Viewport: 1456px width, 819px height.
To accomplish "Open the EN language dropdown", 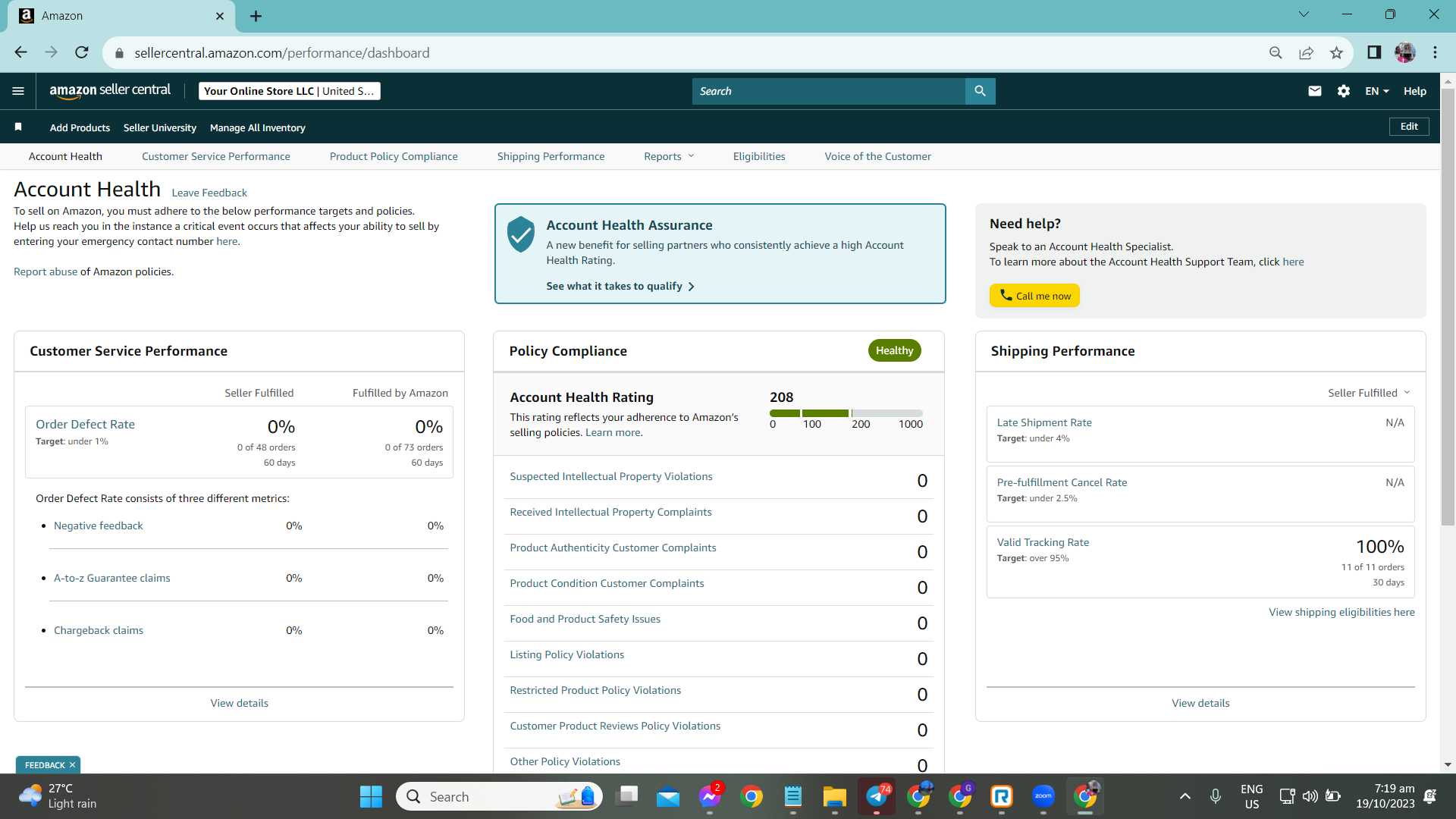I will [x=1377, y=91].
